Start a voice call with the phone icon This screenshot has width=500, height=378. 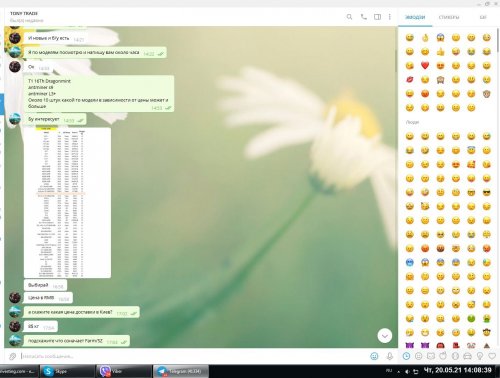pos(364,17)
